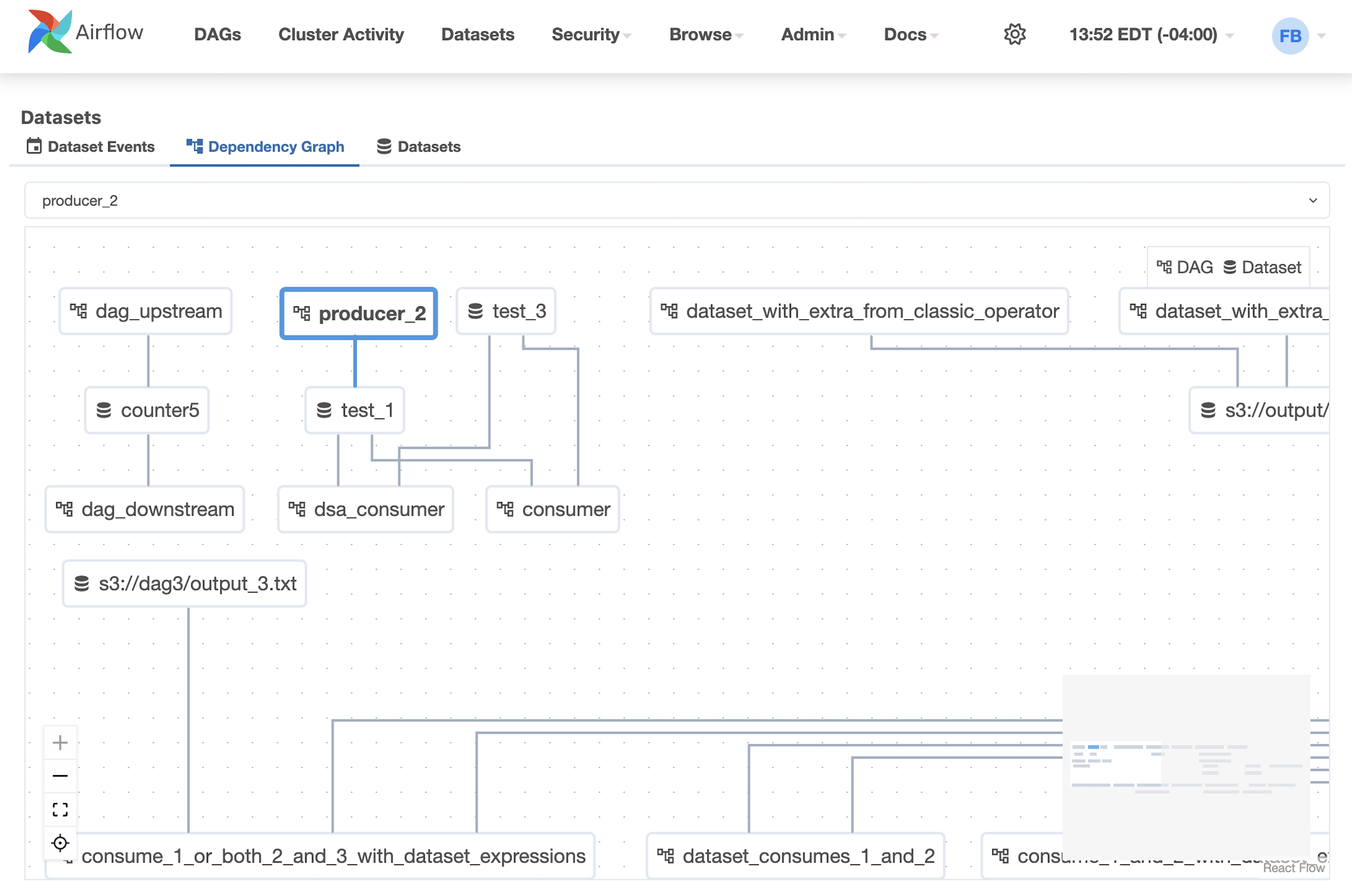Zoom in with the plus control
1352x896 pixels.
tap(60, 742)
